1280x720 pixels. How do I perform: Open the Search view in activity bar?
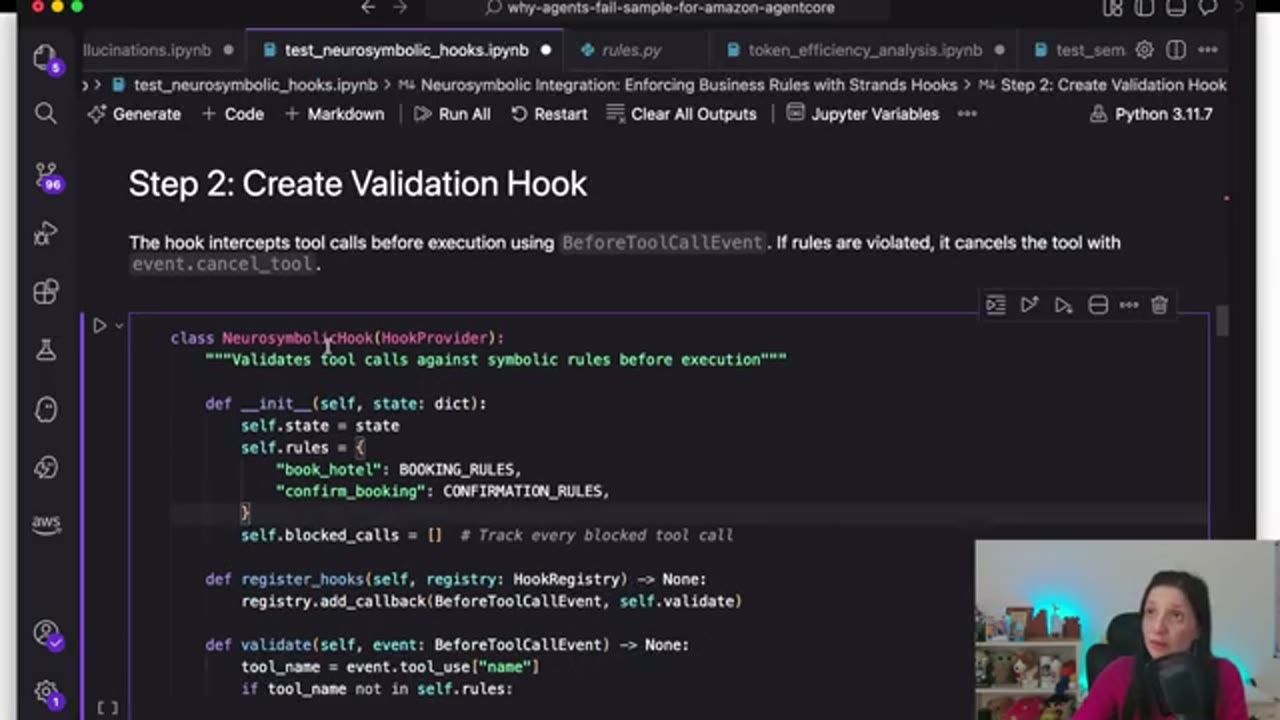[45, 113]
